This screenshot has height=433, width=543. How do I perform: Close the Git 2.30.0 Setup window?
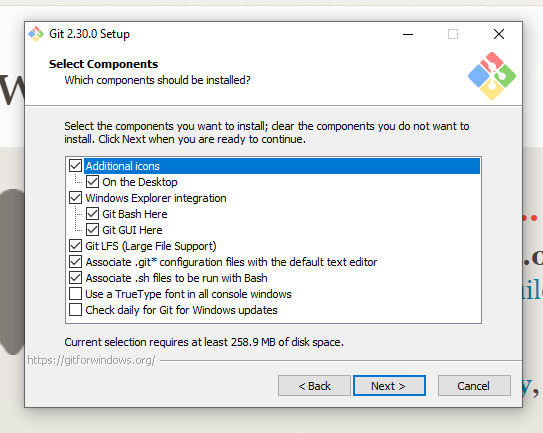[499, 34]
